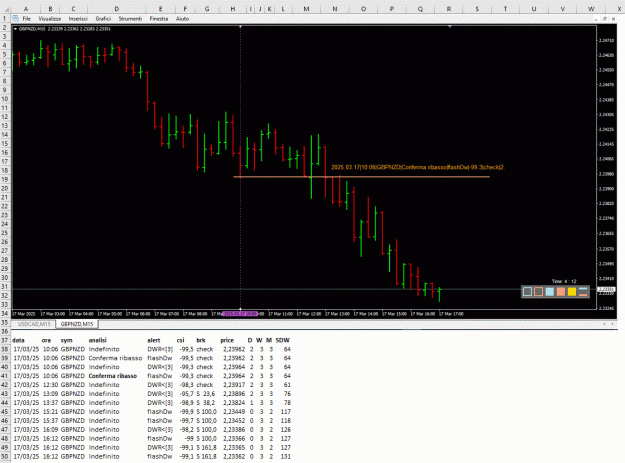Open the Grafici menu
This screenshot has height=463, width=625.
click(x=103, y=19)
